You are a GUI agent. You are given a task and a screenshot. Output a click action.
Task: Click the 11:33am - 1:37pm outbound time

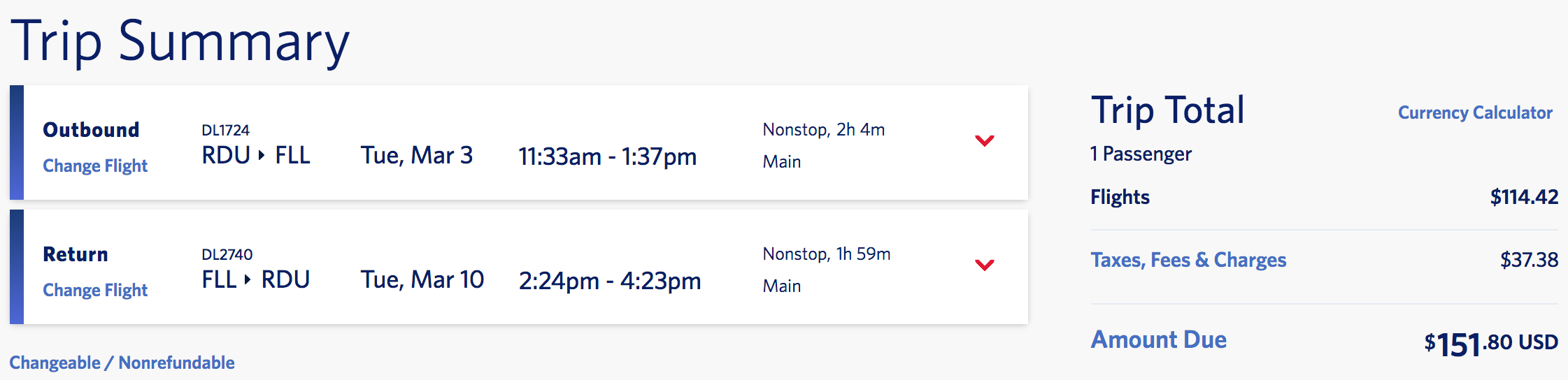(607, 156)
